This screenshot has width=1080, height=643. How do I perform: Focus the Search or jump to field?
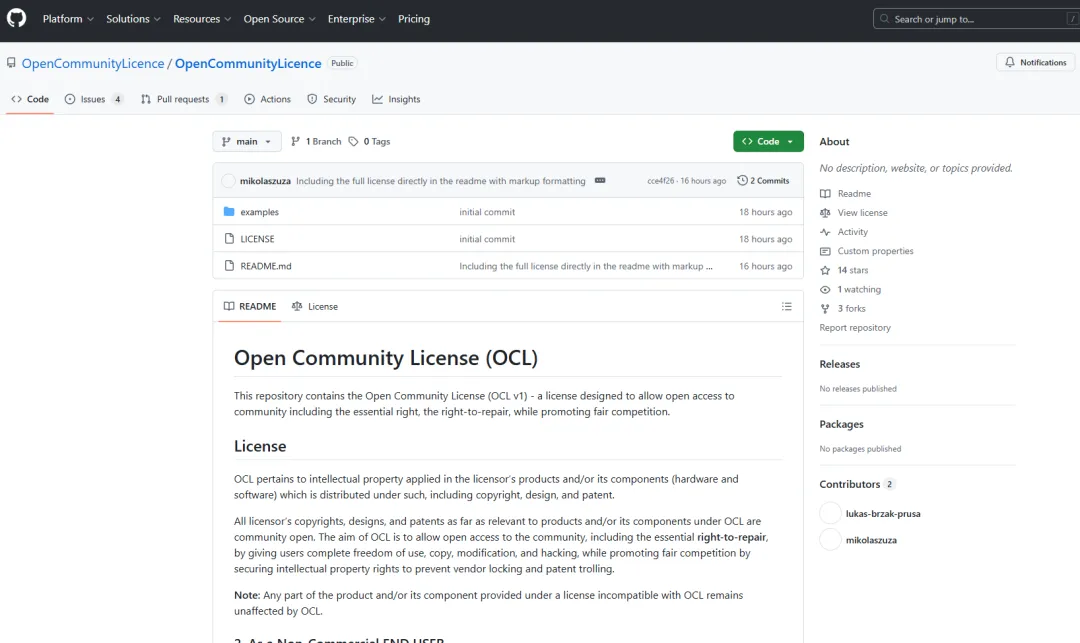pyautogui.click(x=976, y=19)
